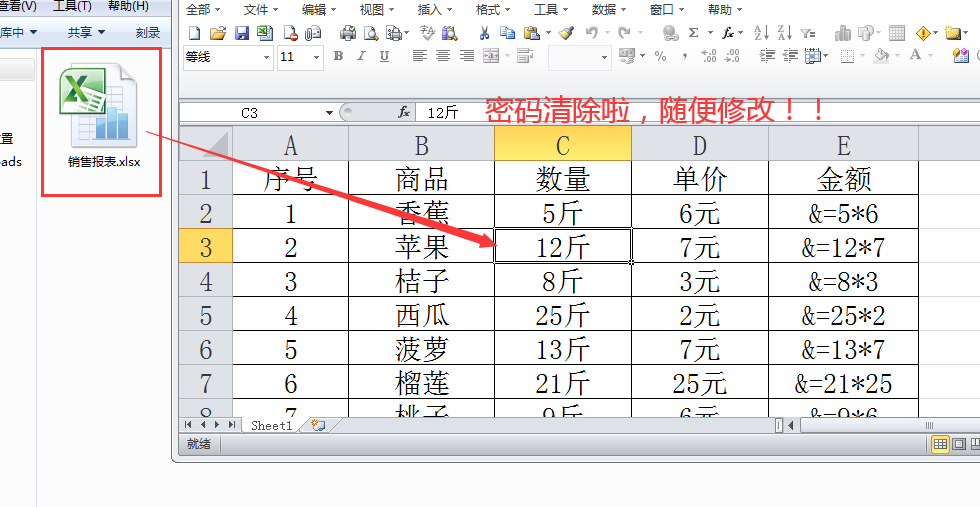Open the font size dropdown 11
980x507 pixels.
click(317, 58)
